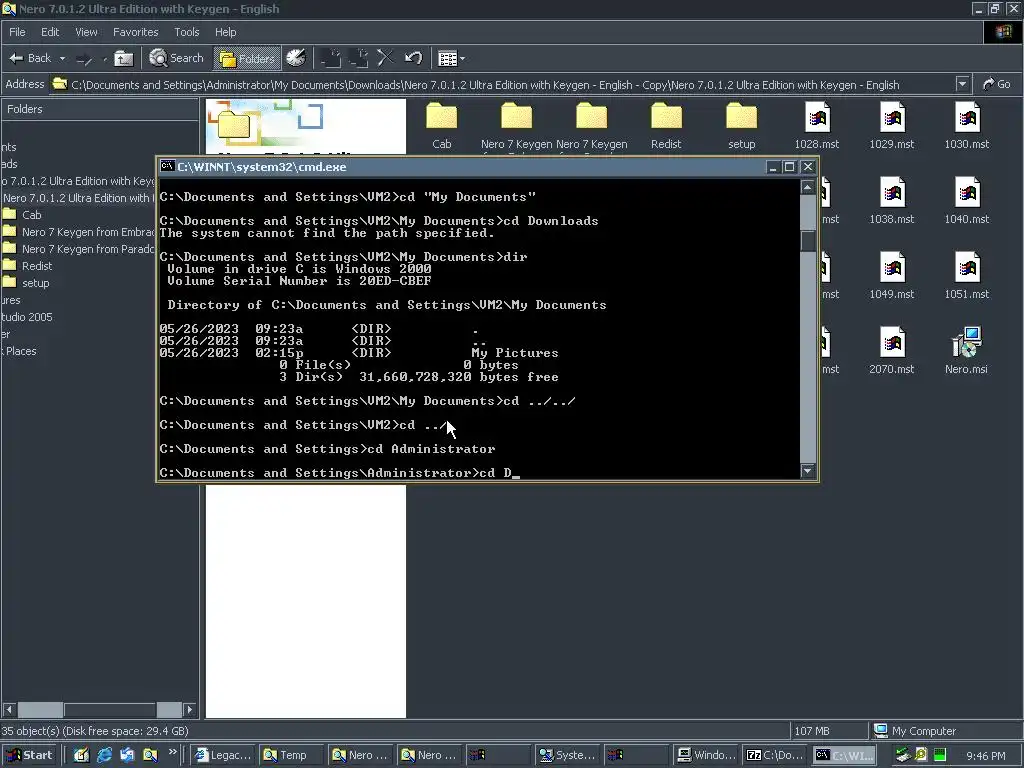Open the Help menu
This screenshot has width=1024, height=768.
click(x=225, y=32)
